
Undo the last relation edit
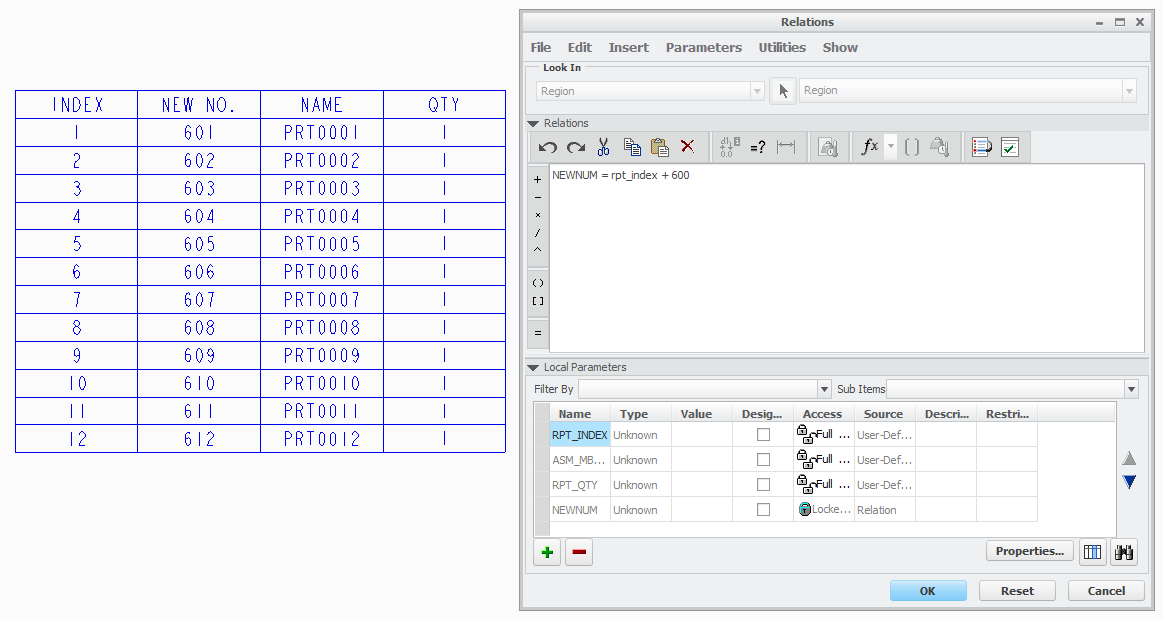pyautogui.click(x=547, y=147)
